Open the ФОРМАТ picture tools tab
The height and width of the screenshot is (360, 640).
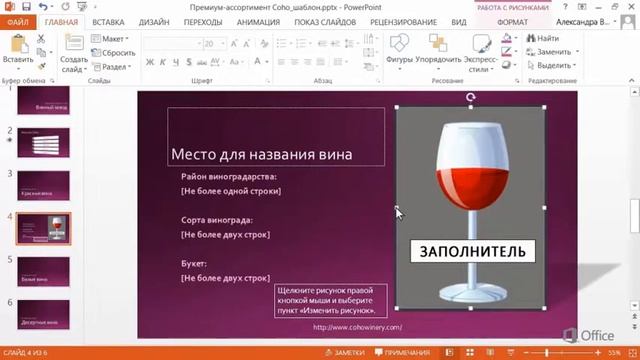click(x=513, y=22)
